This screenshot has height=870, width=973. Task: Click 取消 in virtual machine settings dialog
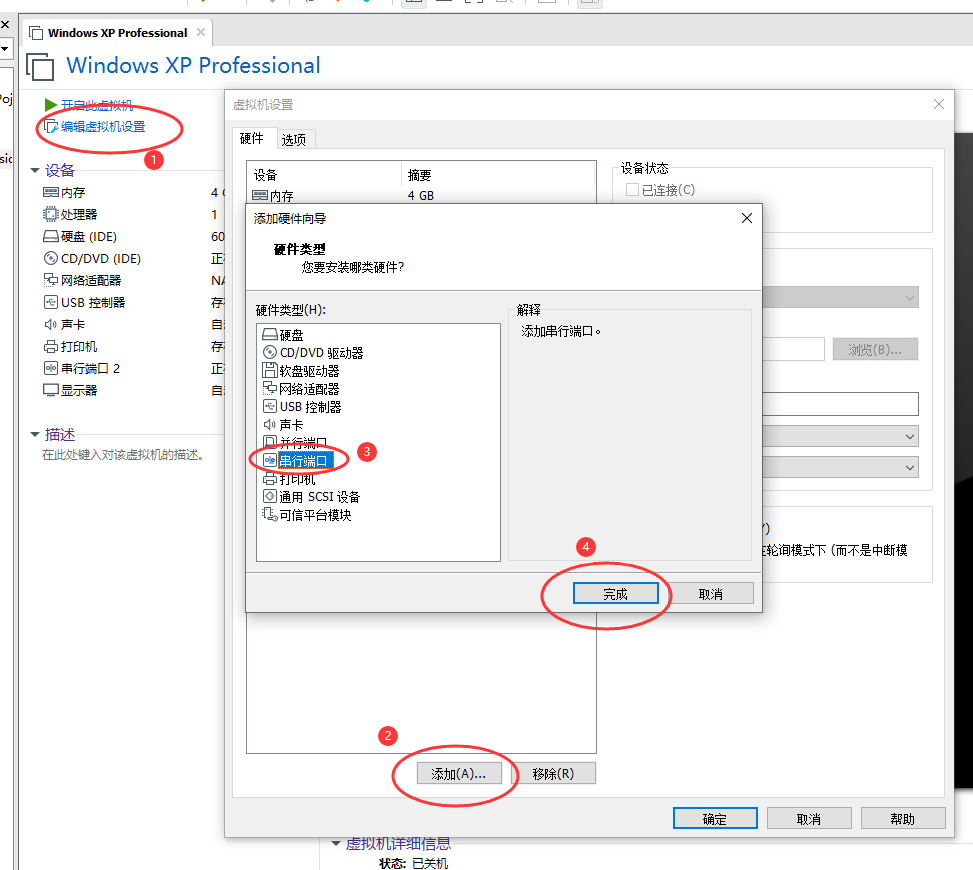[809, 818]
